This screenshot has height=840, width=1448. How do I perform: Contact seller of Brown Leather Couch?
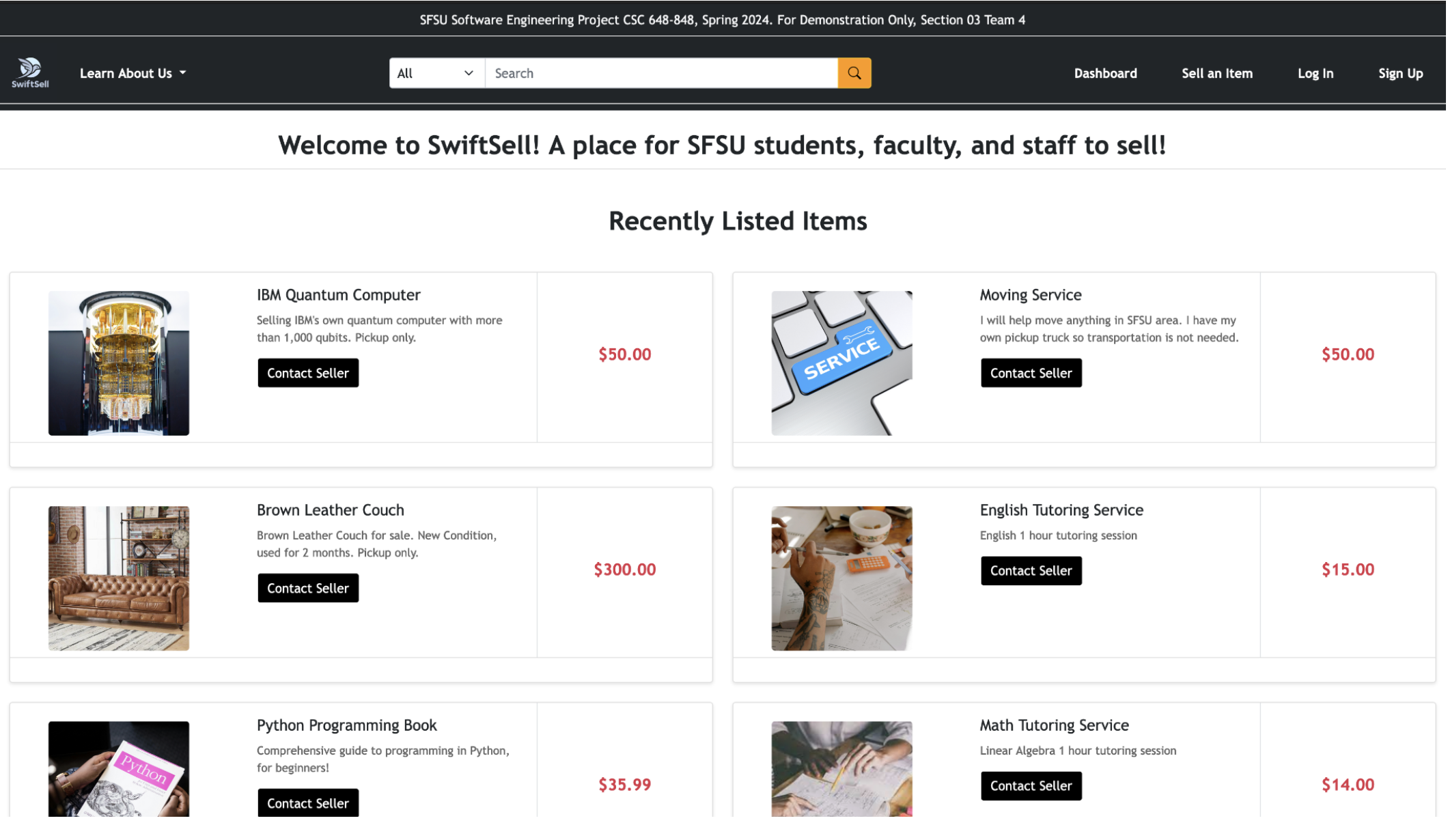[x=308, y=588]
